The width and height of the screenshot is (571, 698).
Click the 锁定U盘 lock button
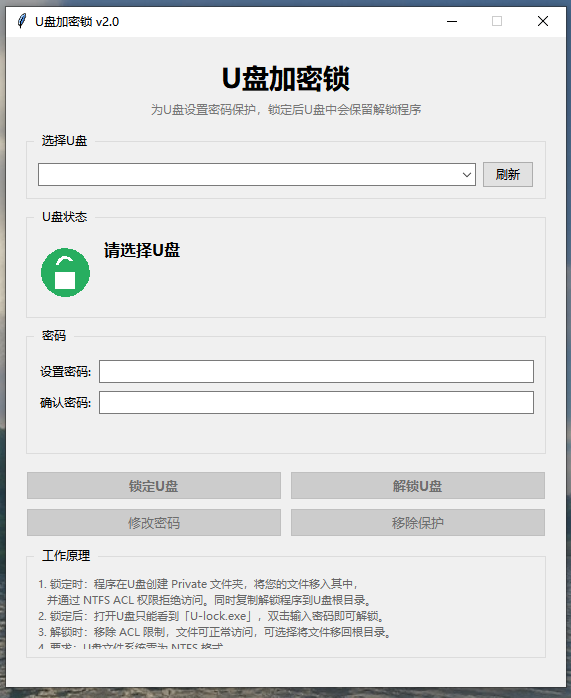click(154, 486)
